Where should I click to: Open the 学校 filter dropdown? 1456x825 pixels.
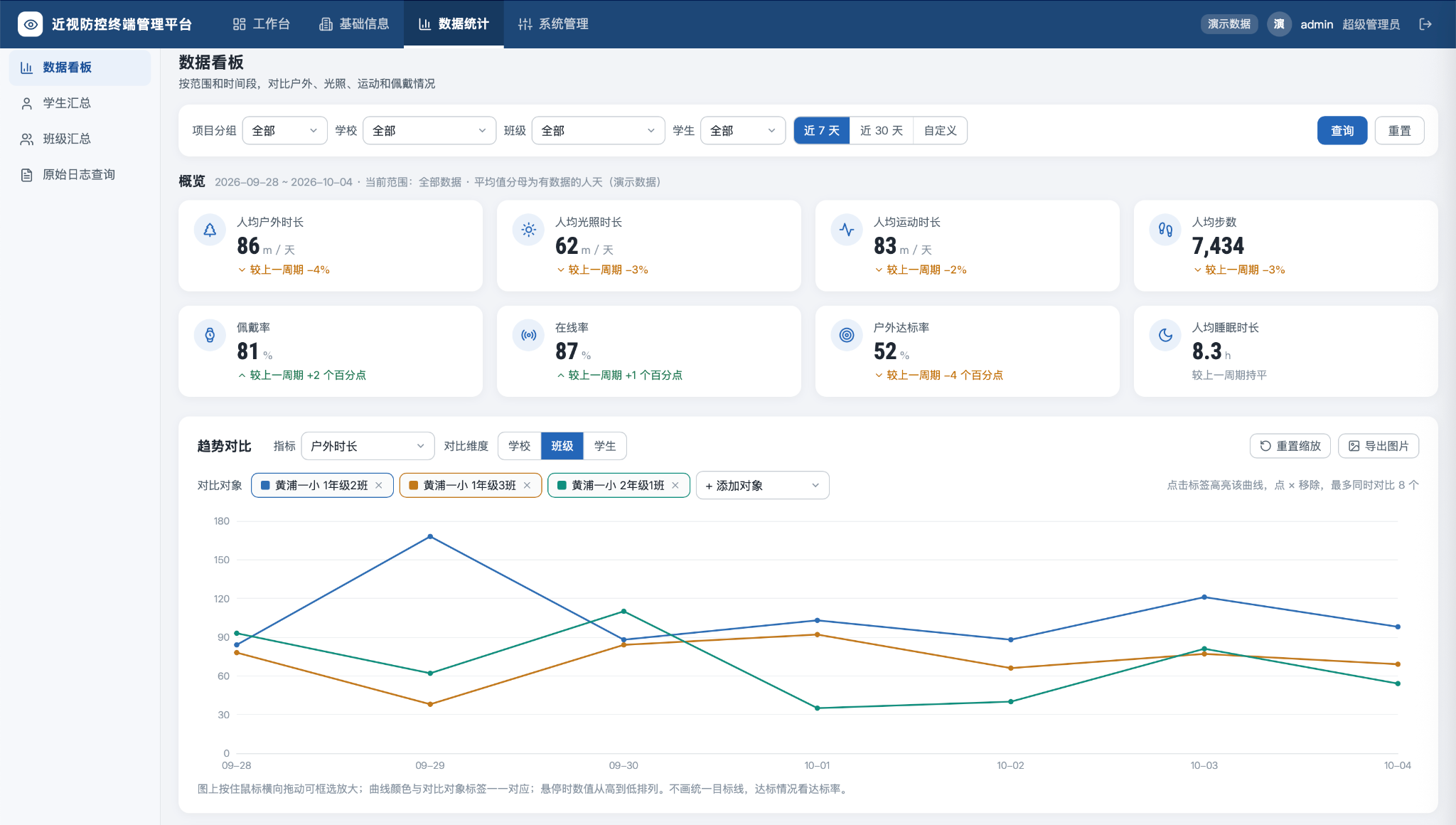coord(429,131)
